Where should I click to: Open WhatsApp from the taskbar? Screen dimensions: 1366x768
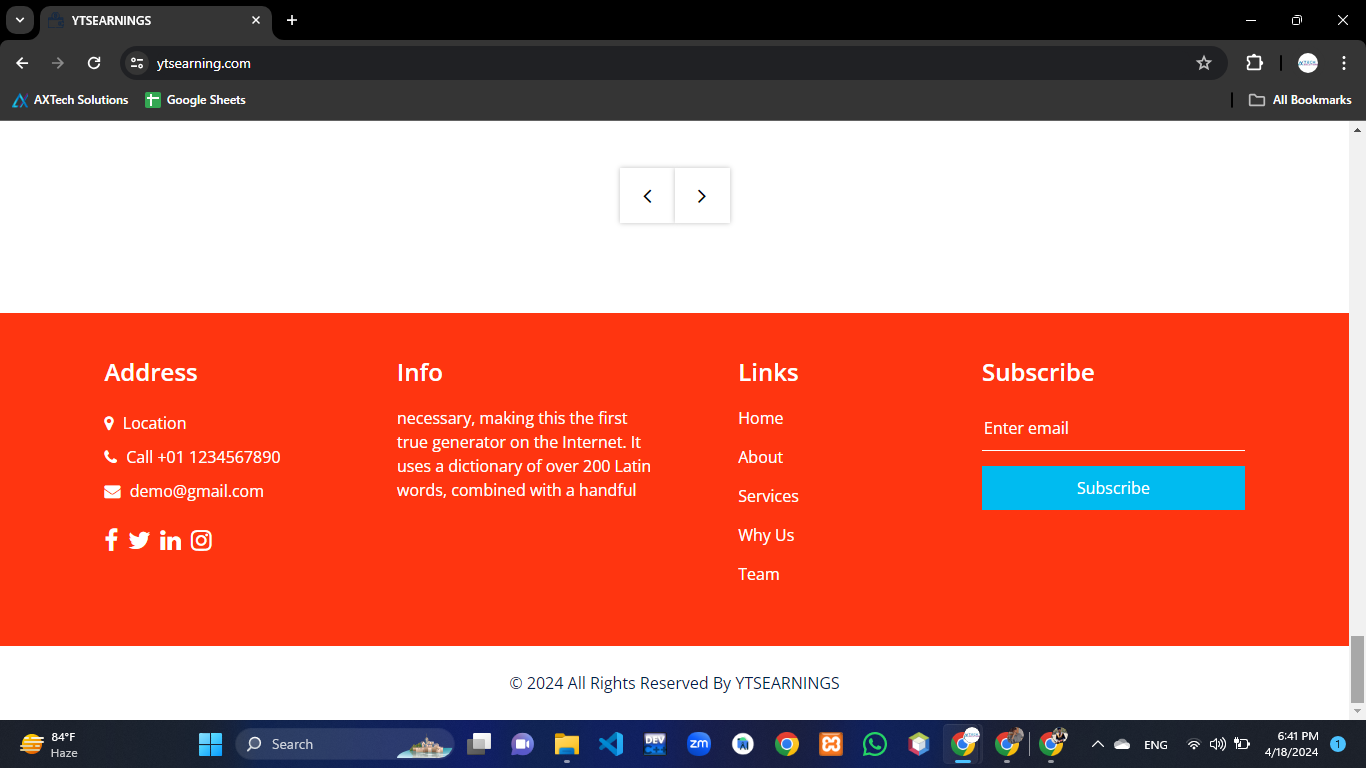pyautogui.click(x=875, y=744)
